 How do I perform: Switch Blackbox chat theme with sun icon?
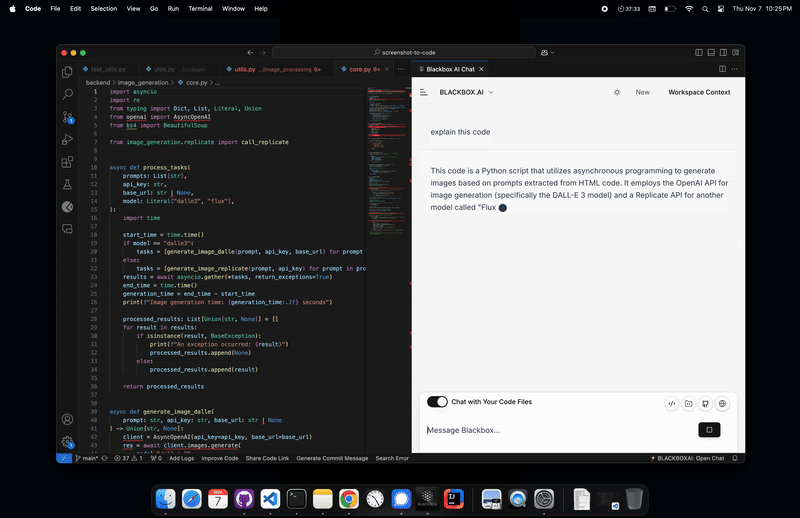coord(617,92)
